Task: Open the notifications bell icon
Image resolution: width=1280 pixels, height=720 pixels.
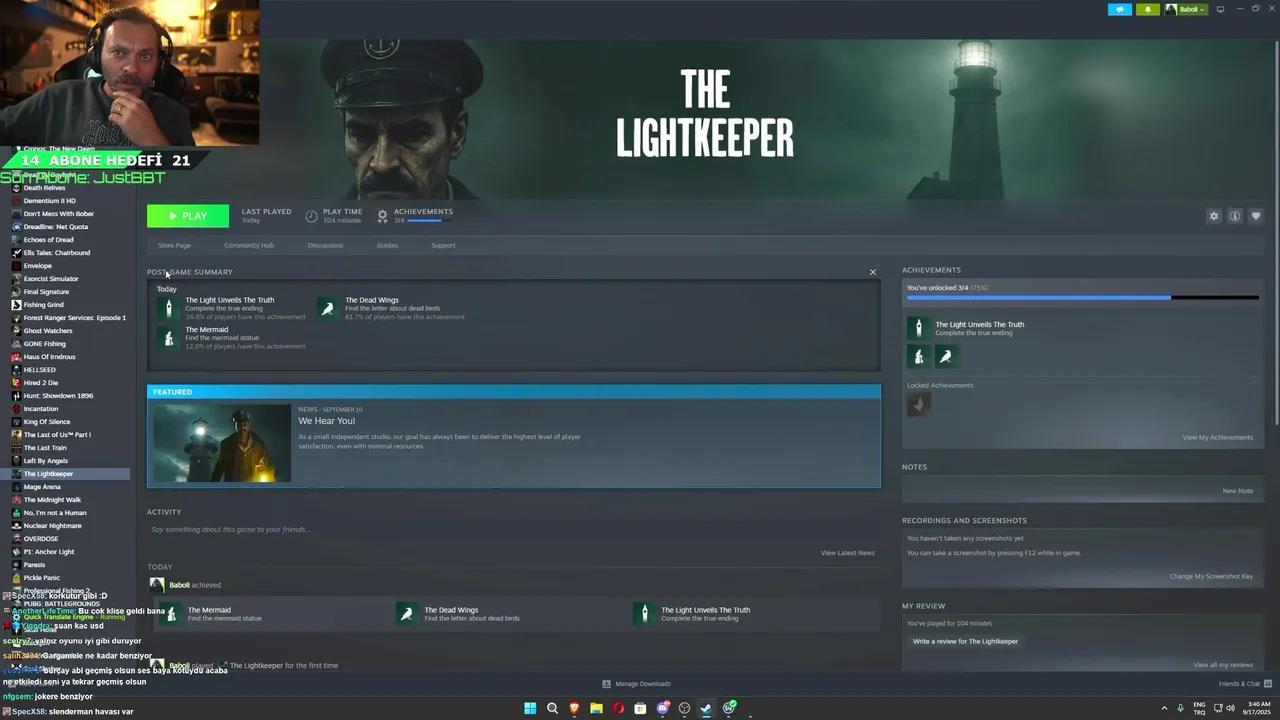Action: (1147, 9)
